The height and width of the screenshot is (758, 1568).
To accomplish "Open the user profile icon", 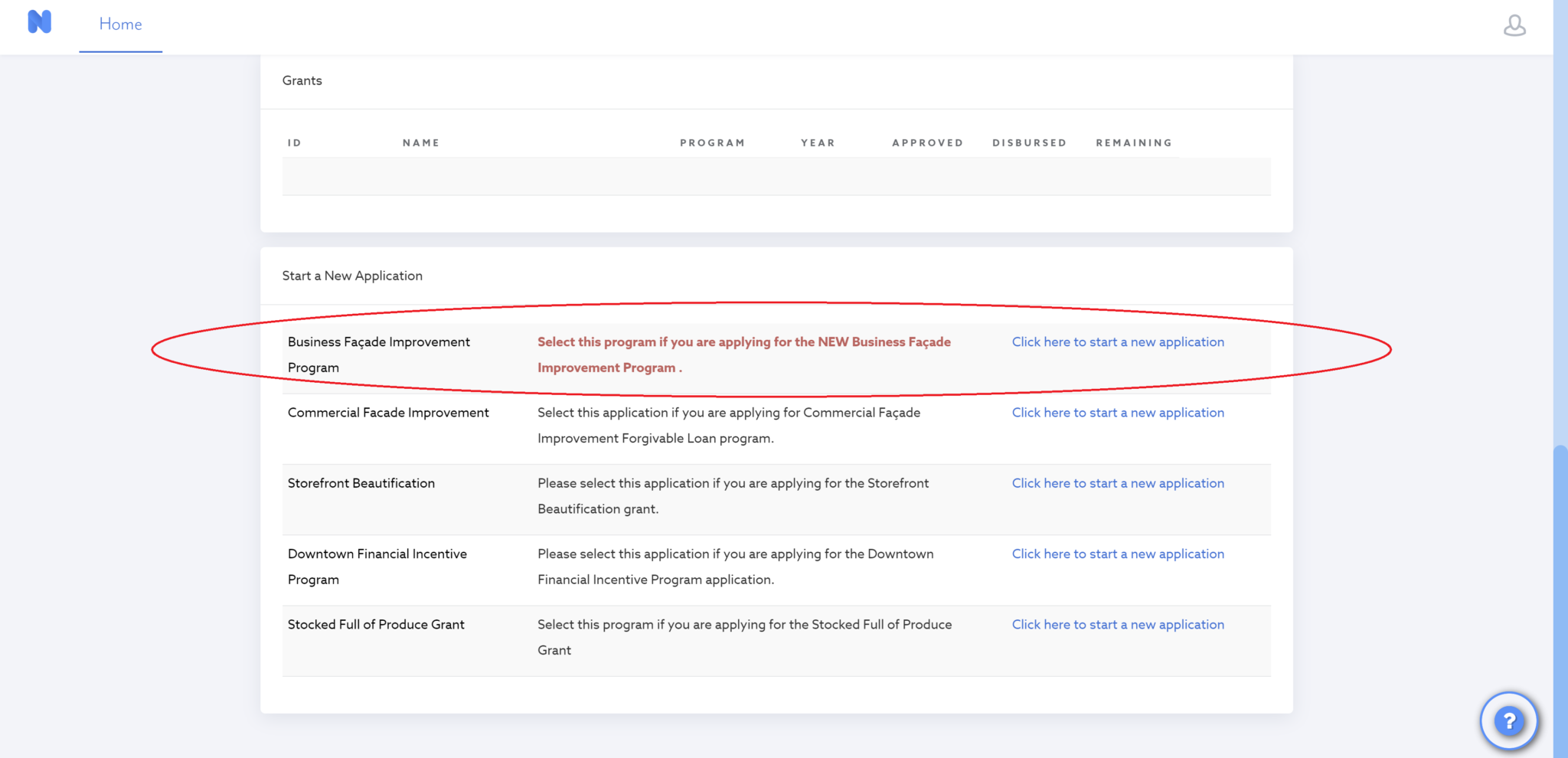I will click(x=1514, y=25).
